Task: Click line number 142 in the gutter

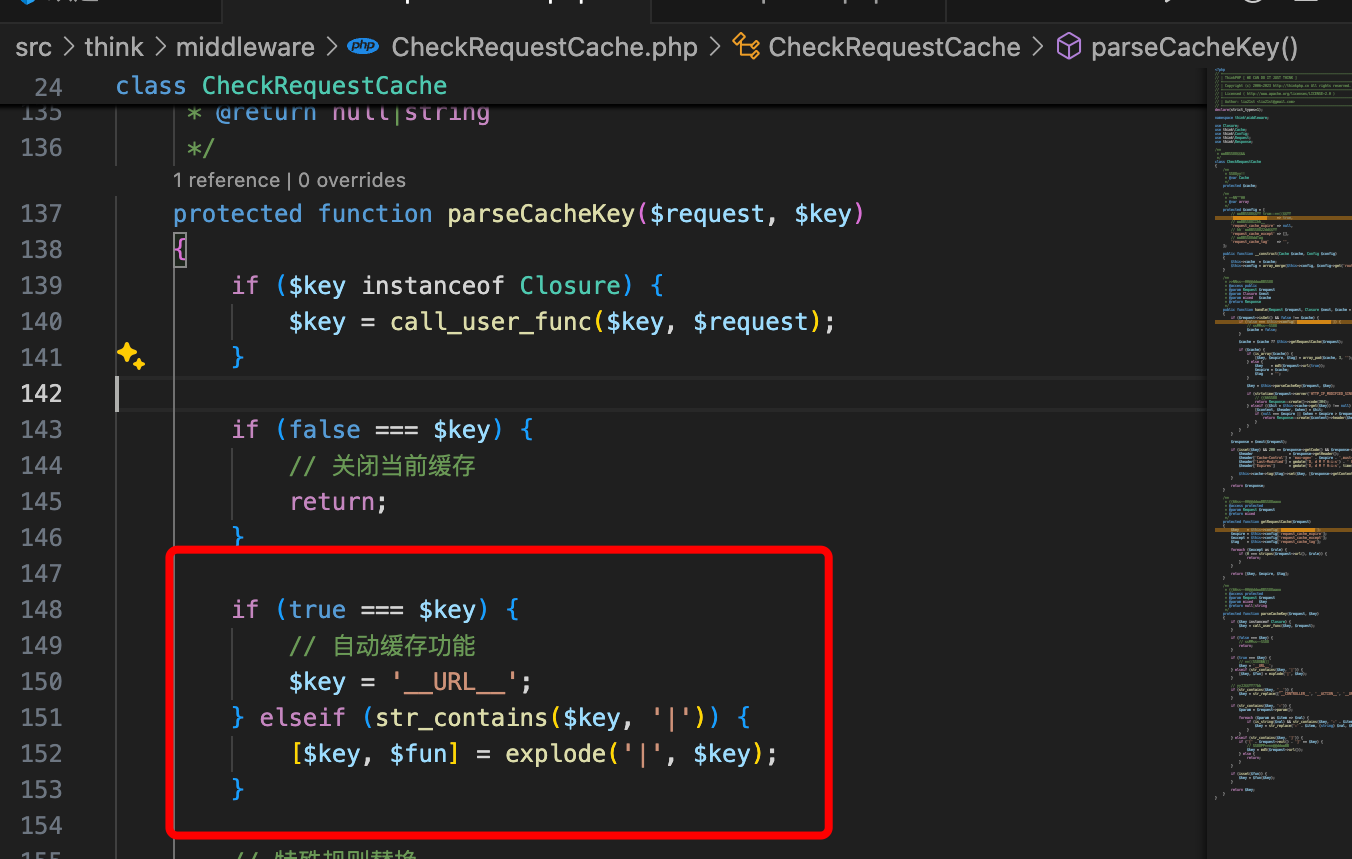Action: click(41, 393)
